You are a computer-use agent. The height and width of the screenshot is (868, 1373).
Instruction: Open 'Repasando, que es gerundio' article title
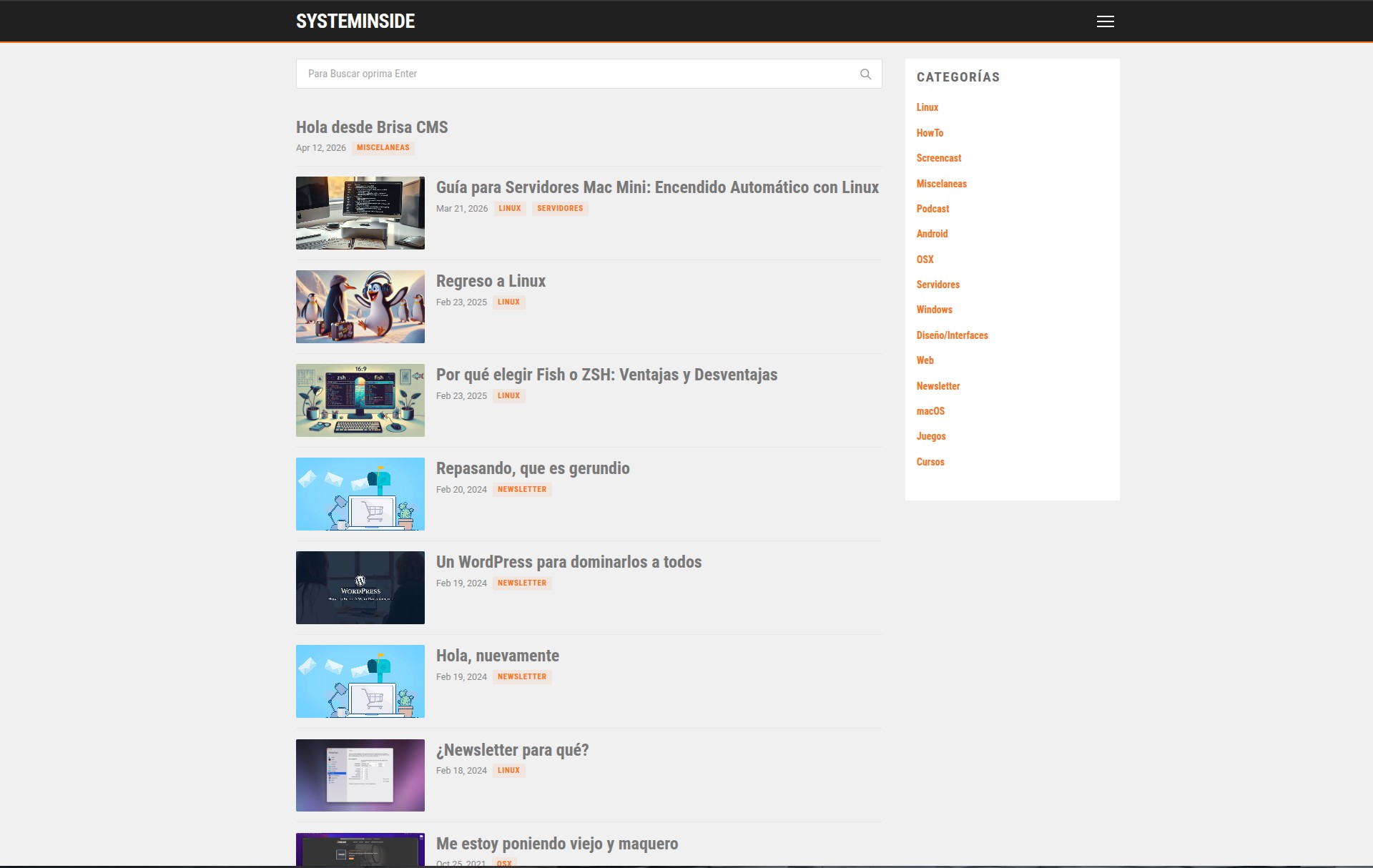pyautogui.click(x=533, y=468)
